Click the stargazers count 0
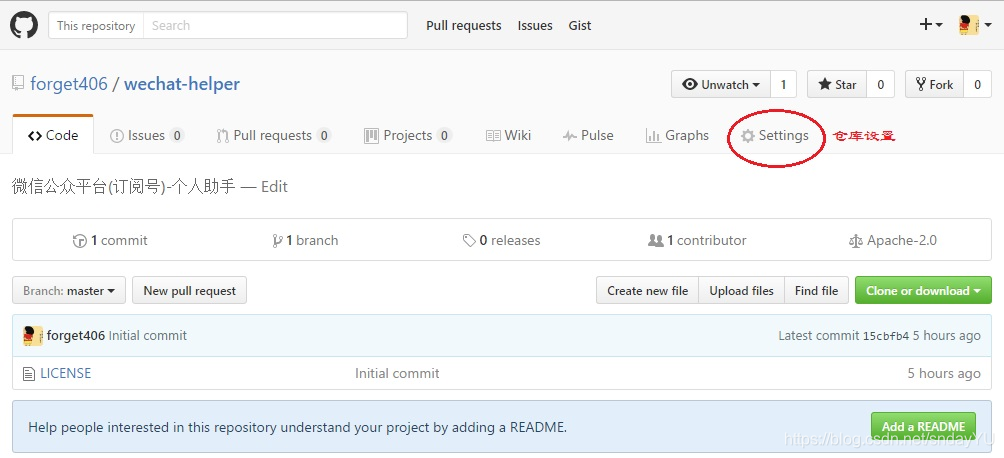The width and height of the screenshot is (1004, 458). point(880,85)
